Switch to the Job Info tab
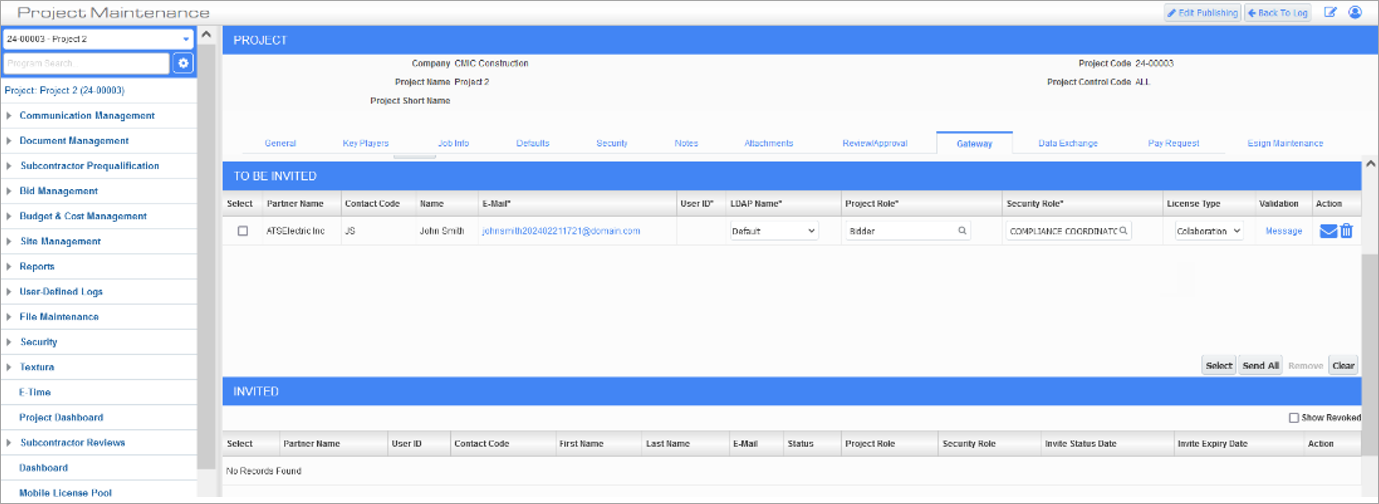The width and height of the screenshot is (1379, 504). point(453,143)
